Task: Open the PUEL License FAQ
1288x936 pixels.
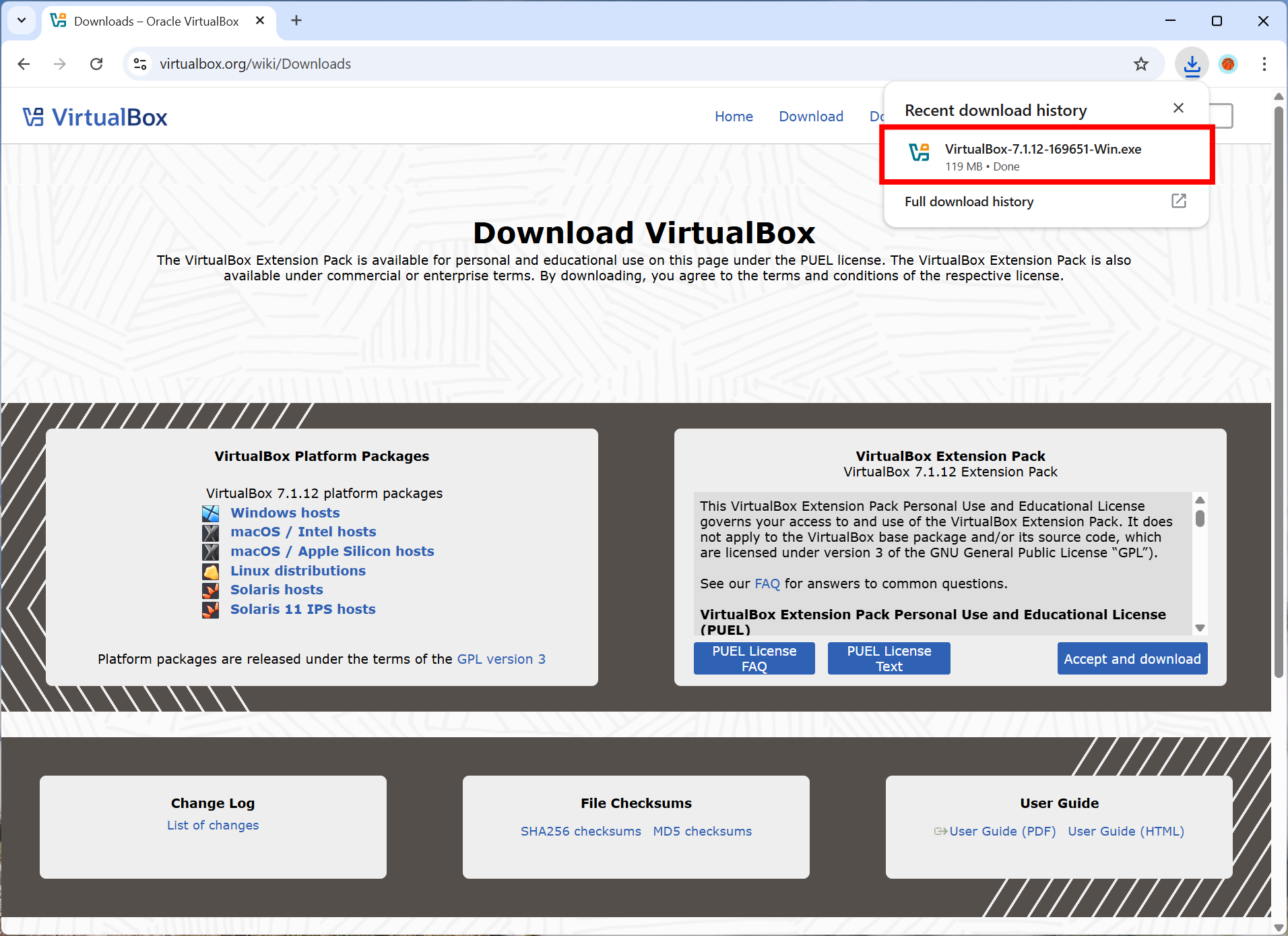Action: [754, 658]
